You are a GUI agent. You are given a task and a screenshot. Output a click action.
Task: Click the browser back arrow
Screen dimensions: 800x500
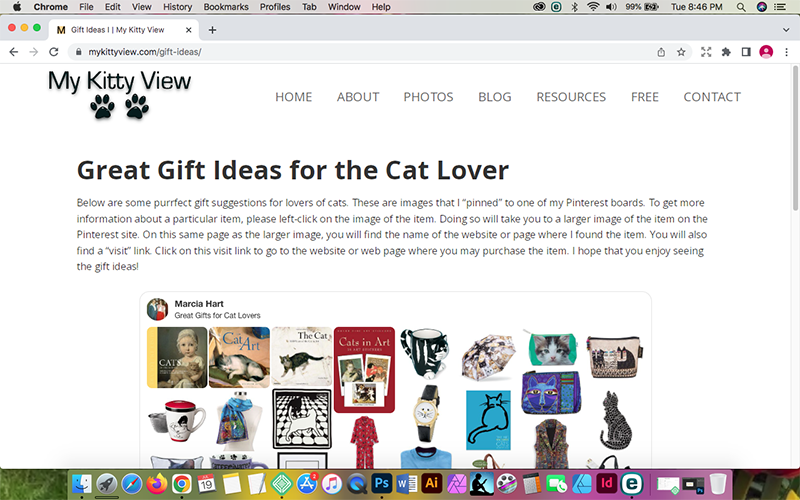pos(14,52)
